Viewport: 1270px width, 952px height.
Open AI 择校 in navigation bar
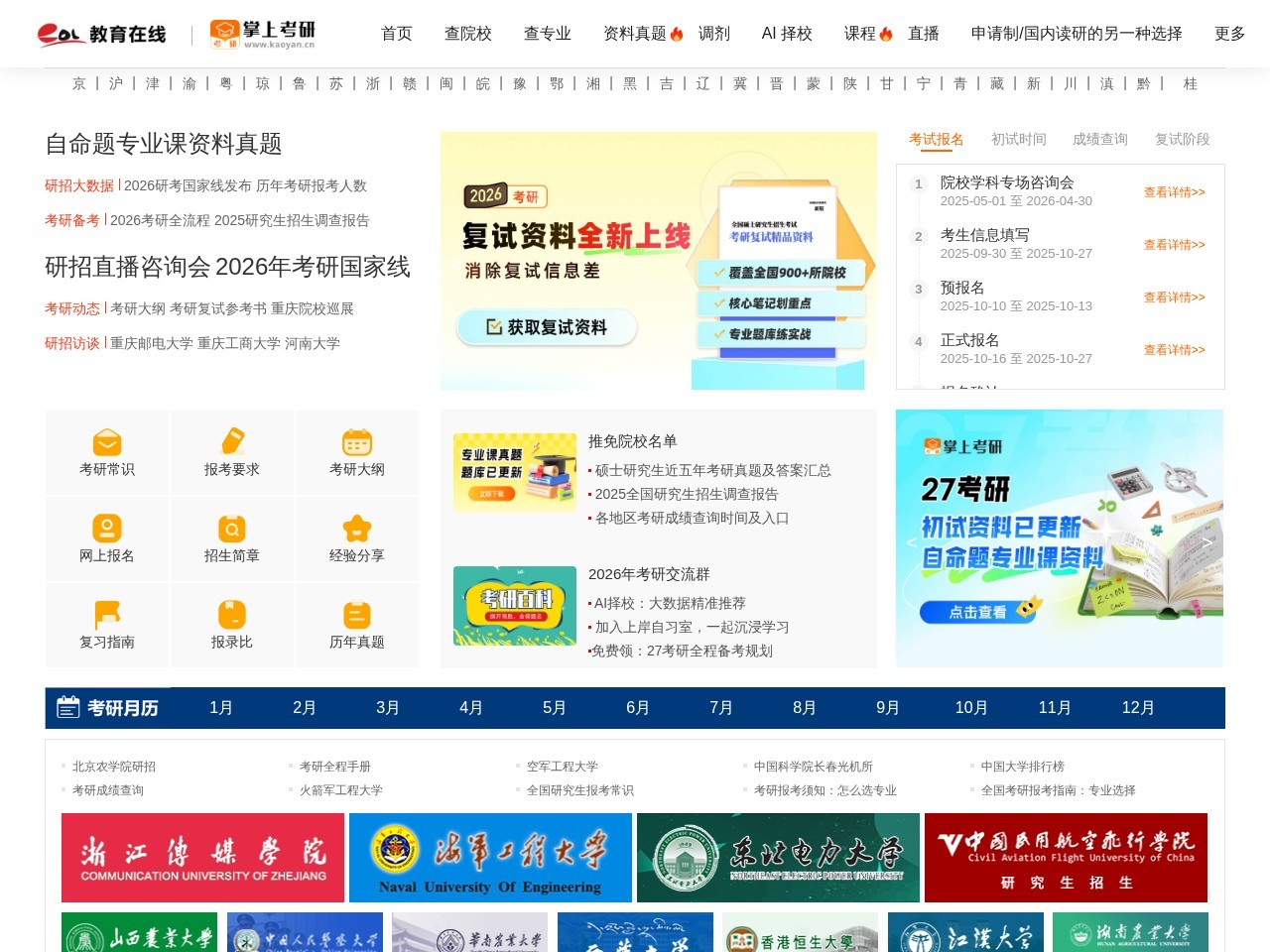[x=787, y=34]
